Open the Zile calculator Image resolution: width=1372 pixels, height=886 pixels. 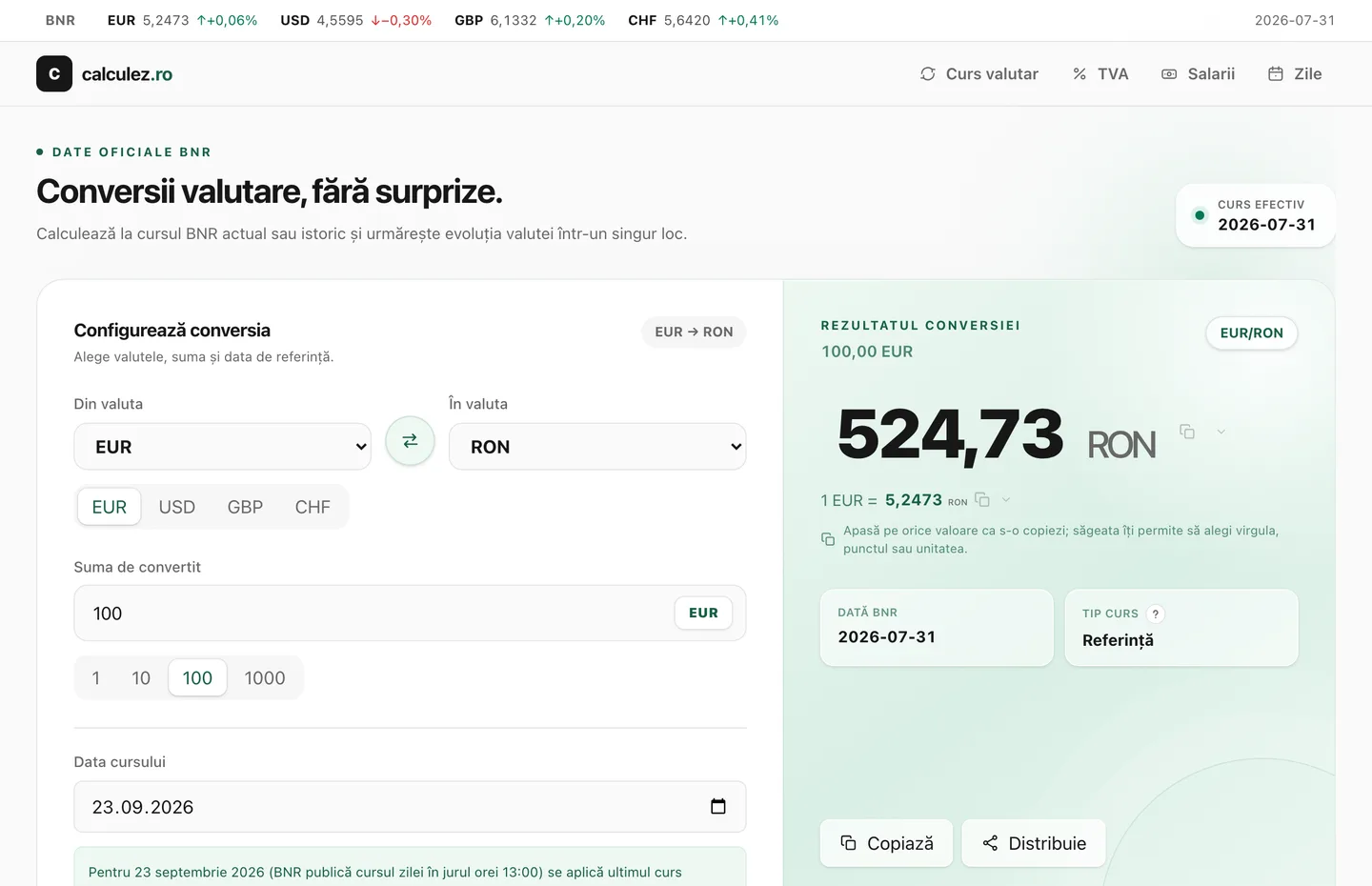1295,73
